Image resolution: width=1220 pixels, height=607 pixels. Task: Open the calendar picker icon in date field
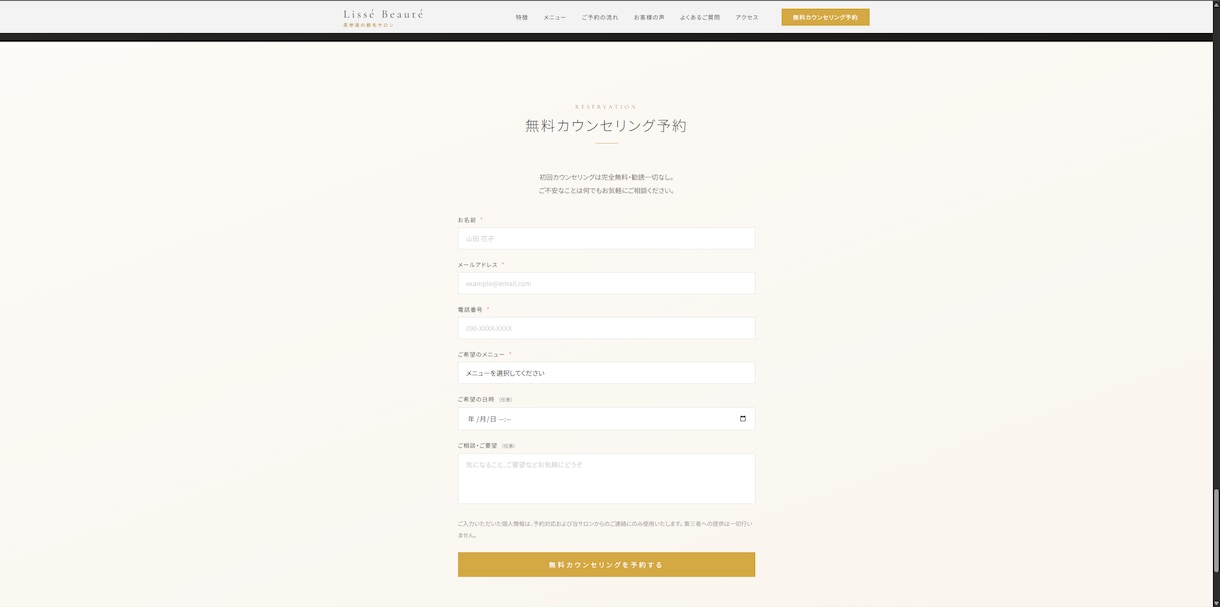coord(743,419)
